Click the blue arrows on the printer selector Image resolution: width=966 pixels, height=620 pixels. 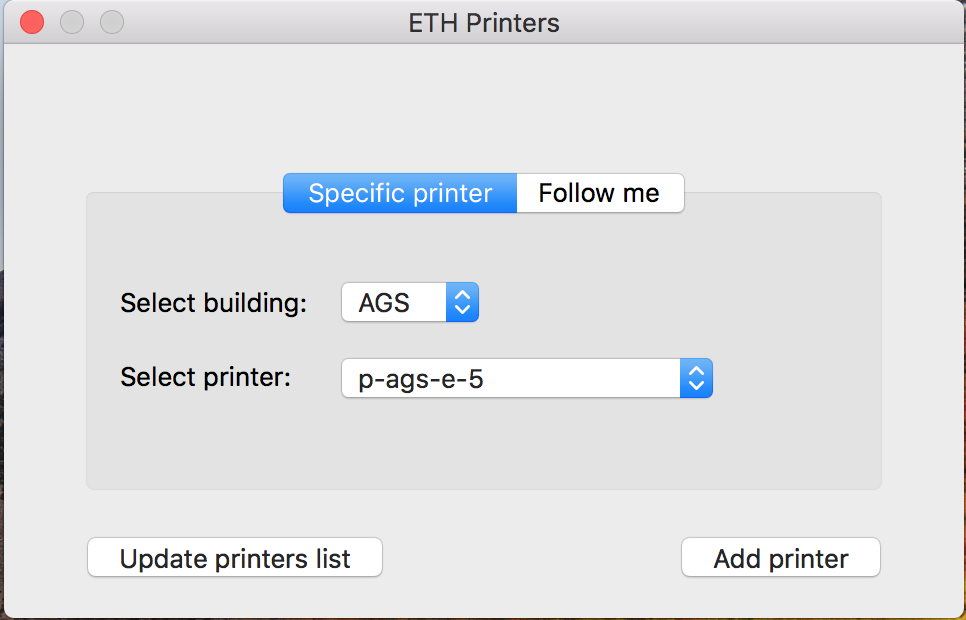(696, 378)
